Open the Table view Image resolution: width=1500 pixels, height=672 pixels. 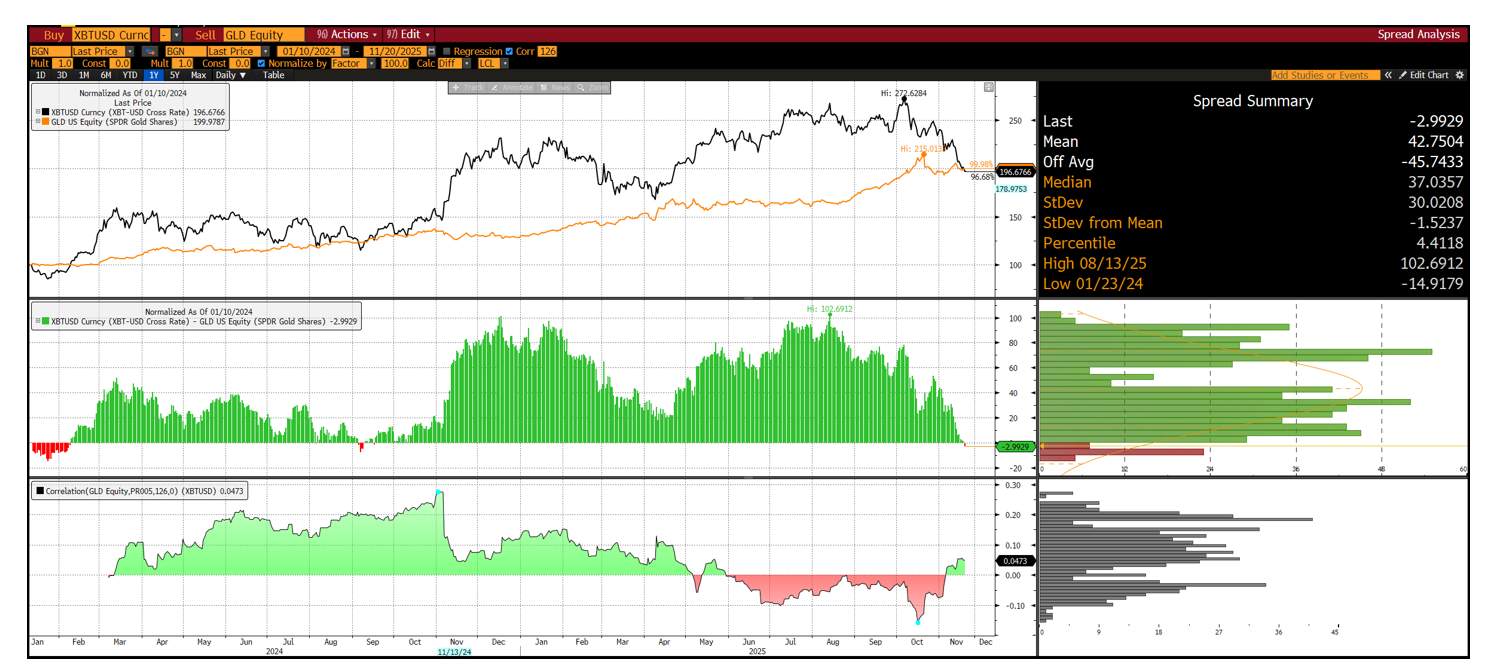tap(273, 75)
